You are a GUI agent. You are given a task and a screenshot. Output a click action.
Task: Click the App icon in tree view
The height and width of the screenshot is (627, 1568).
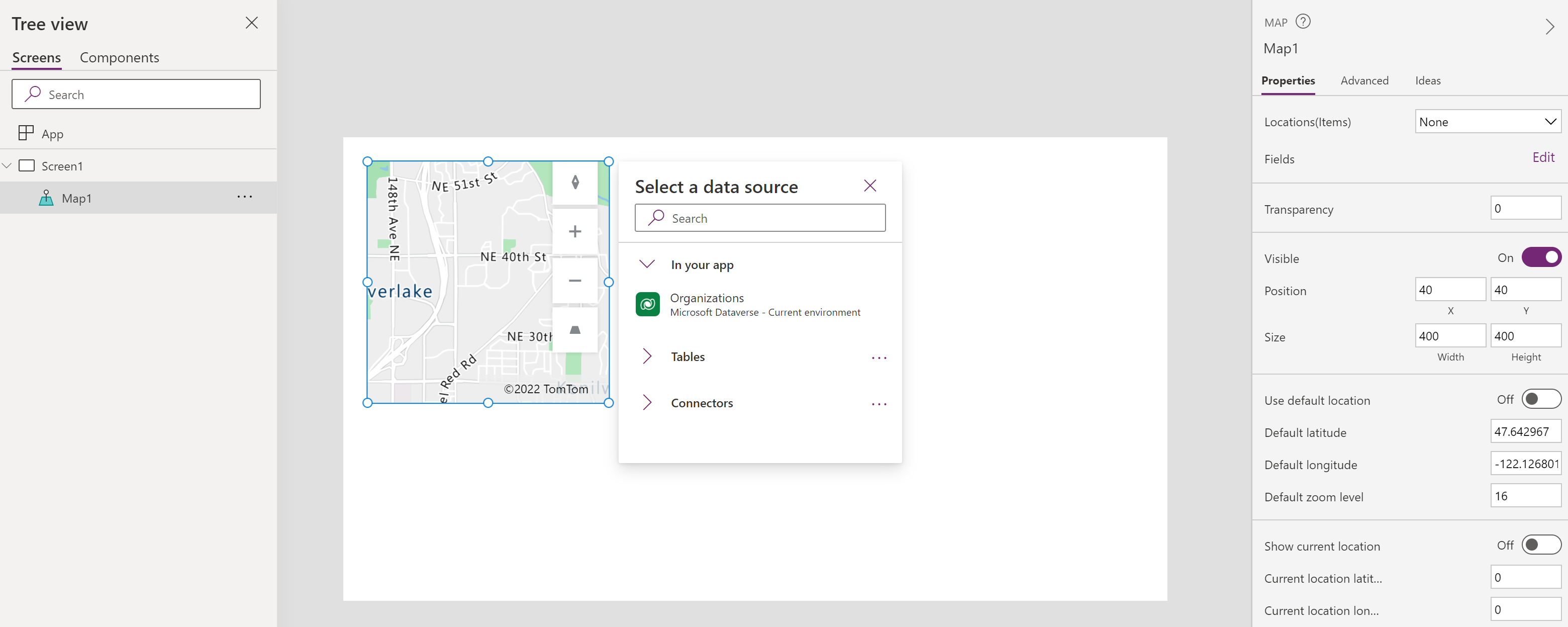tap(25, 132)
